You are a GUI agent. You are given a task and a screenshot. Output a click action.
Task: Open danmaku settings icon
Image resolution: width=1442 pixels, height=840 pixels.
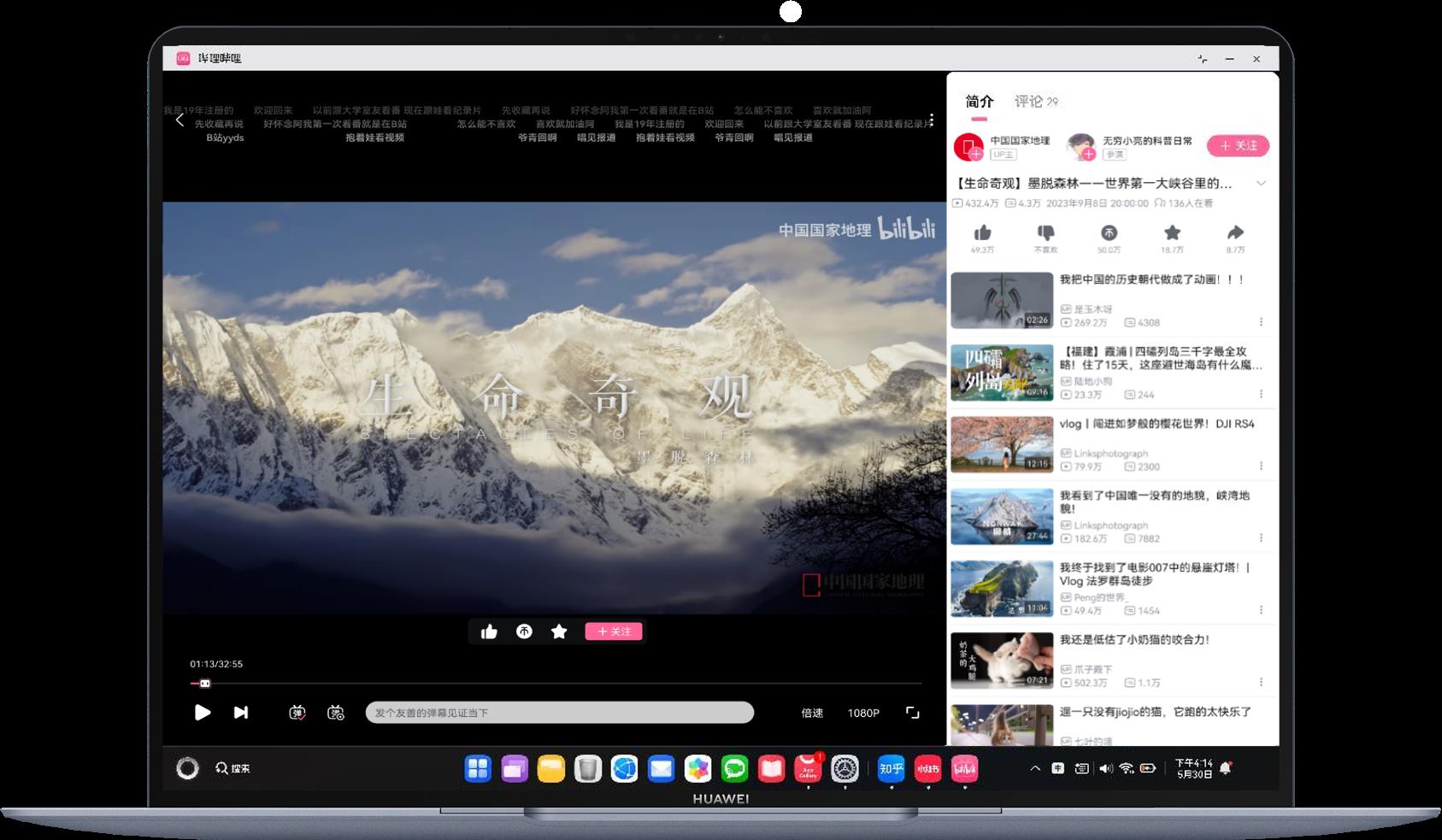click(x=336, y=712)
